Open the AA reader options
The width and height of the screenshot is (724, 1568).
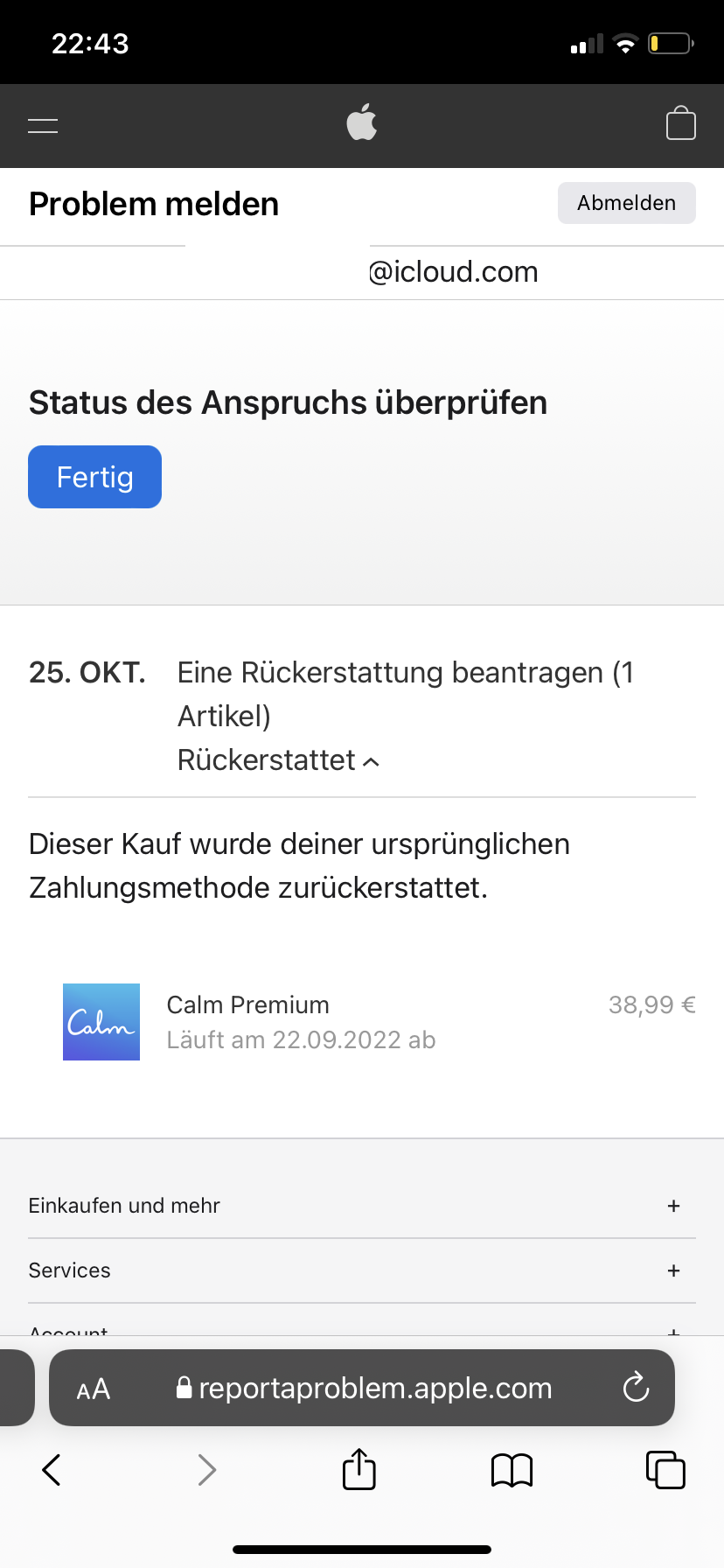point(94,1389)
